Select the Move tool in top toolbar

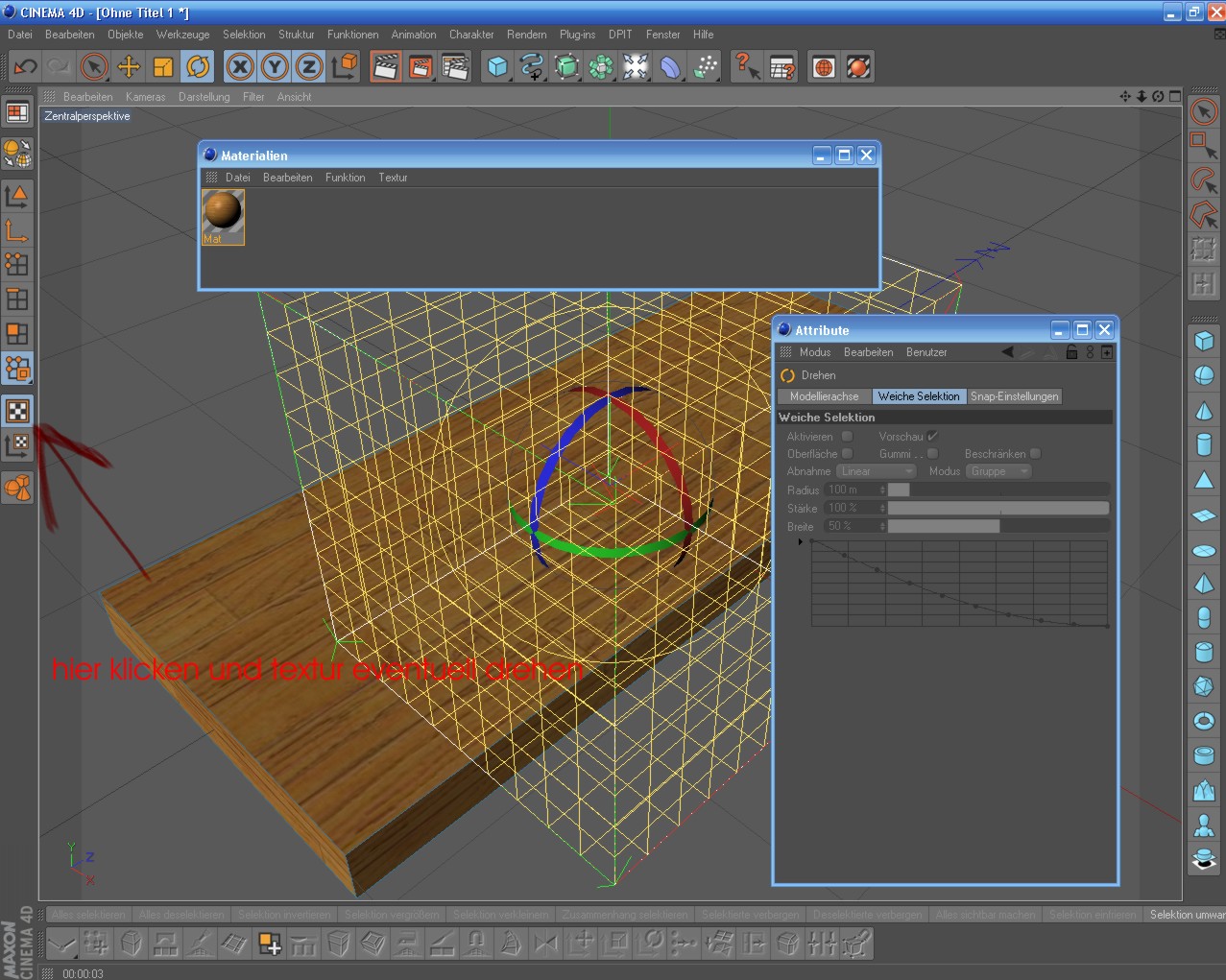tap(129, 66)
